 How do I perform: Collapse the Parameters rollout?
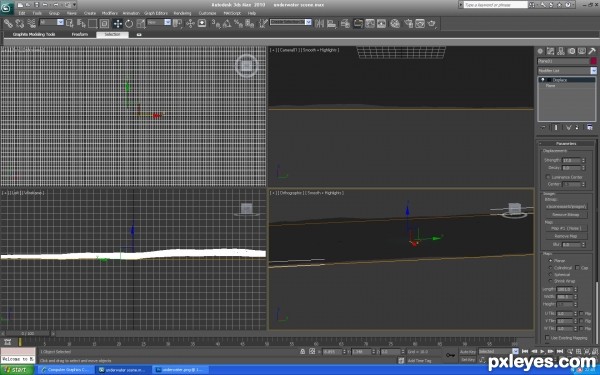[x=566, y=143]
